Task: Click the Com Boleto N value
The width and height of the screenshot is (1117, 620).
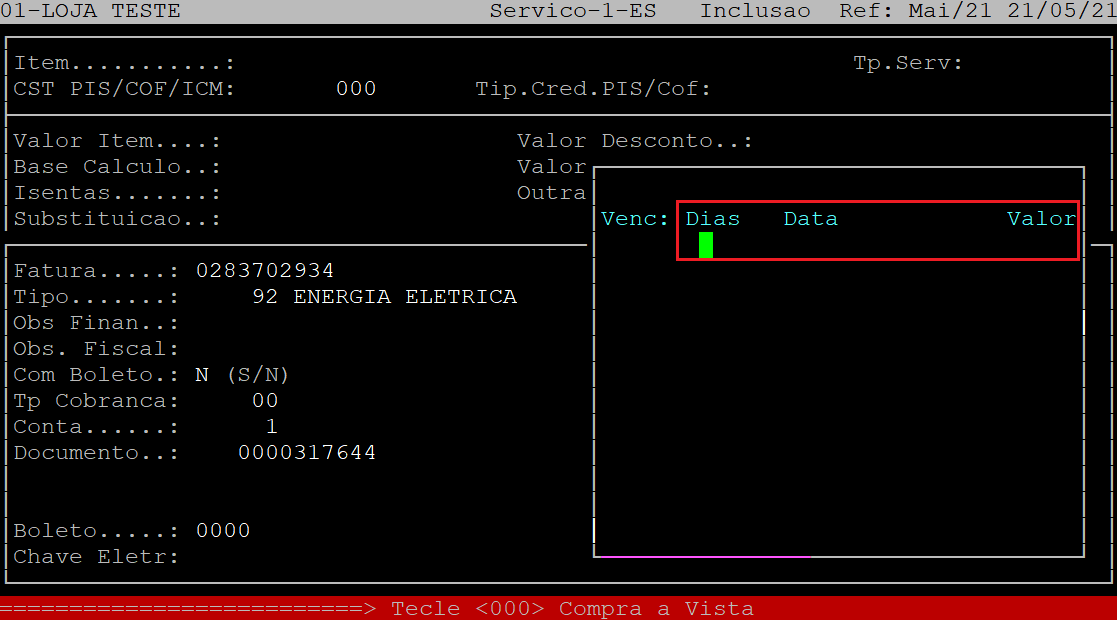Action: [202, 375]
